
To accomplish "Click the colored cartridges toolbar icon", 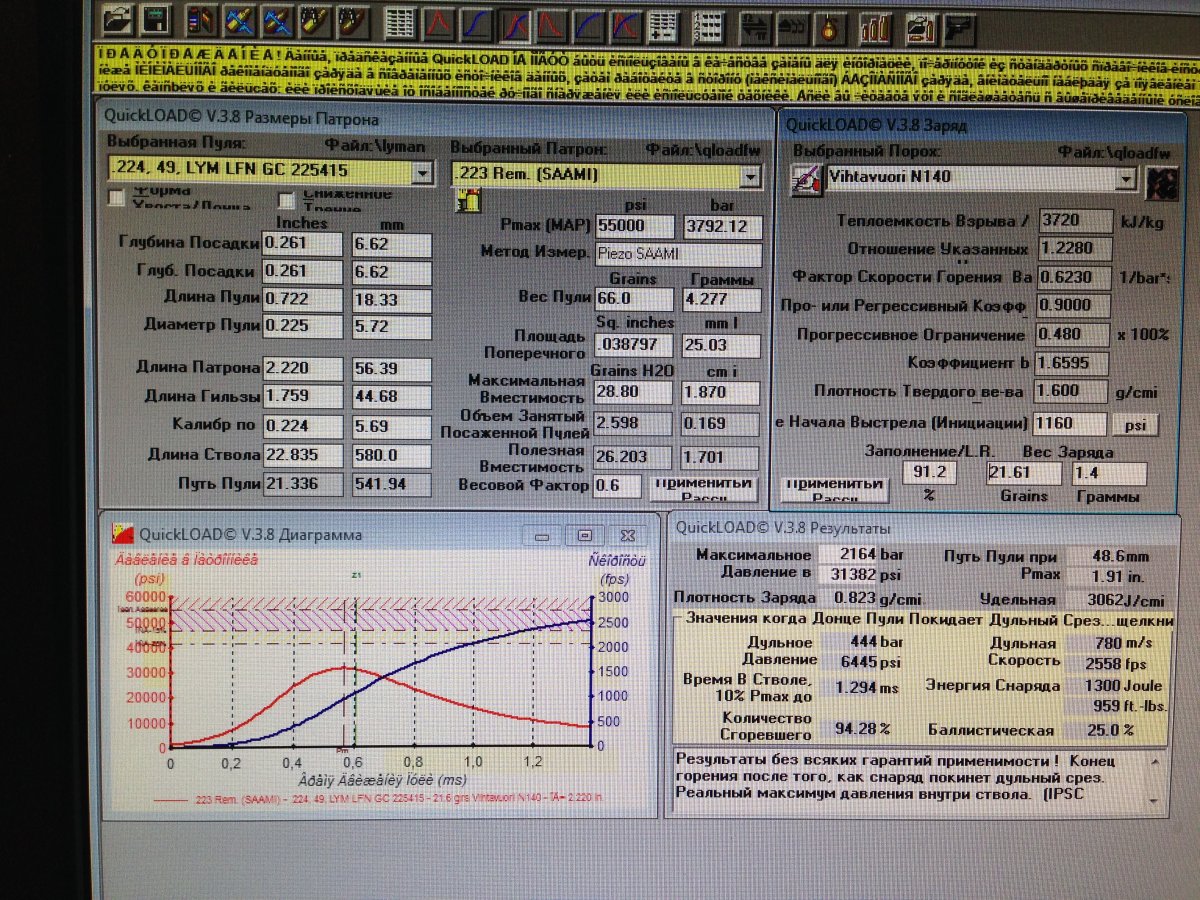I will 202,22.
